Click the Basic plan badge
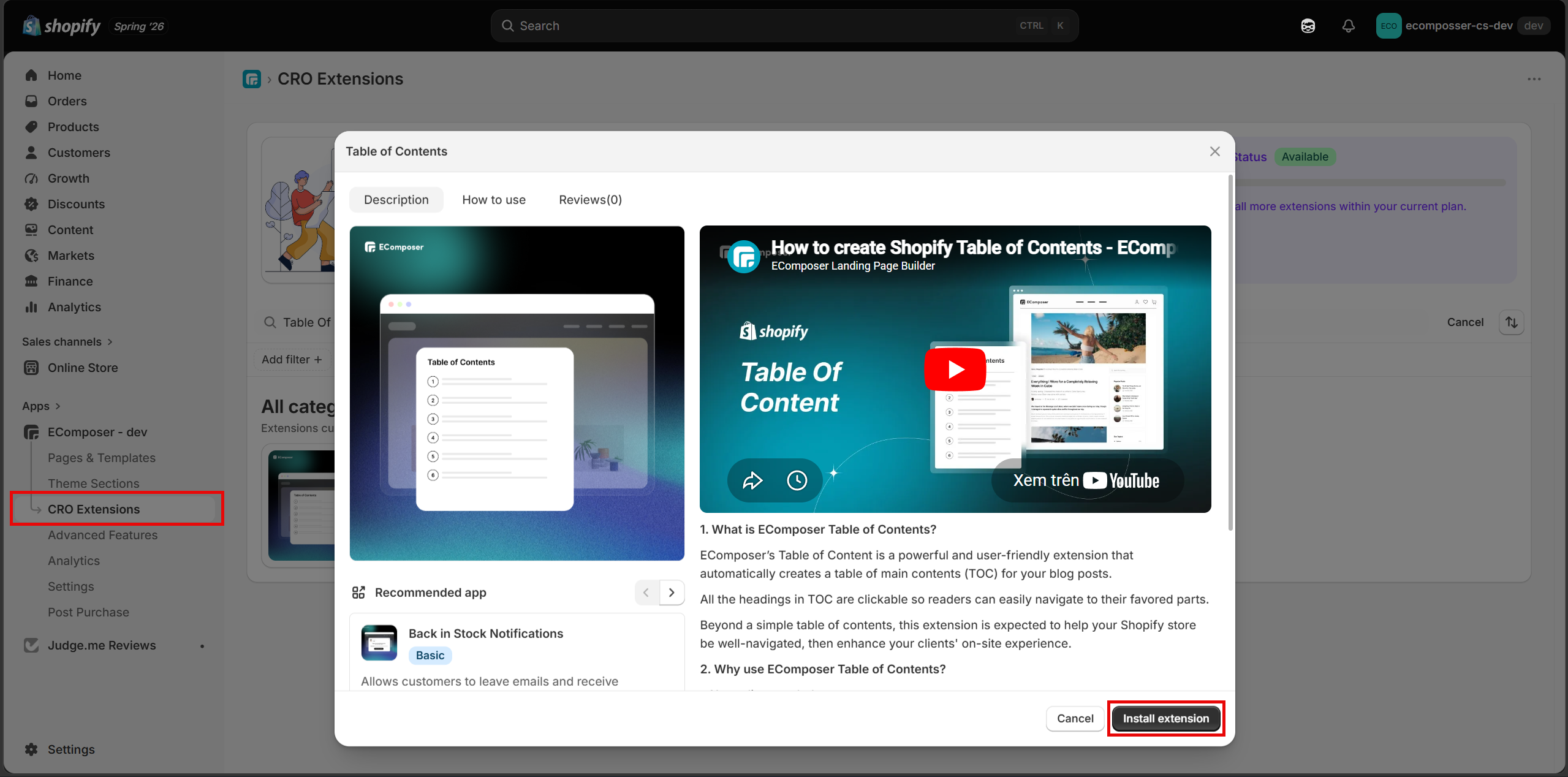 point(430,656)
